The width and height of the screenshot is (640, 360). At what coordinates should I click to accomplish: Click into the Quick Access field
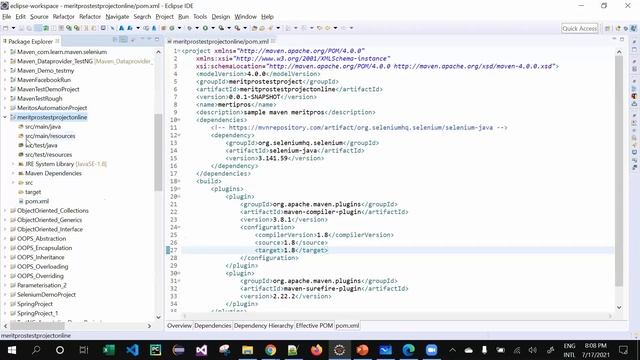580,28
